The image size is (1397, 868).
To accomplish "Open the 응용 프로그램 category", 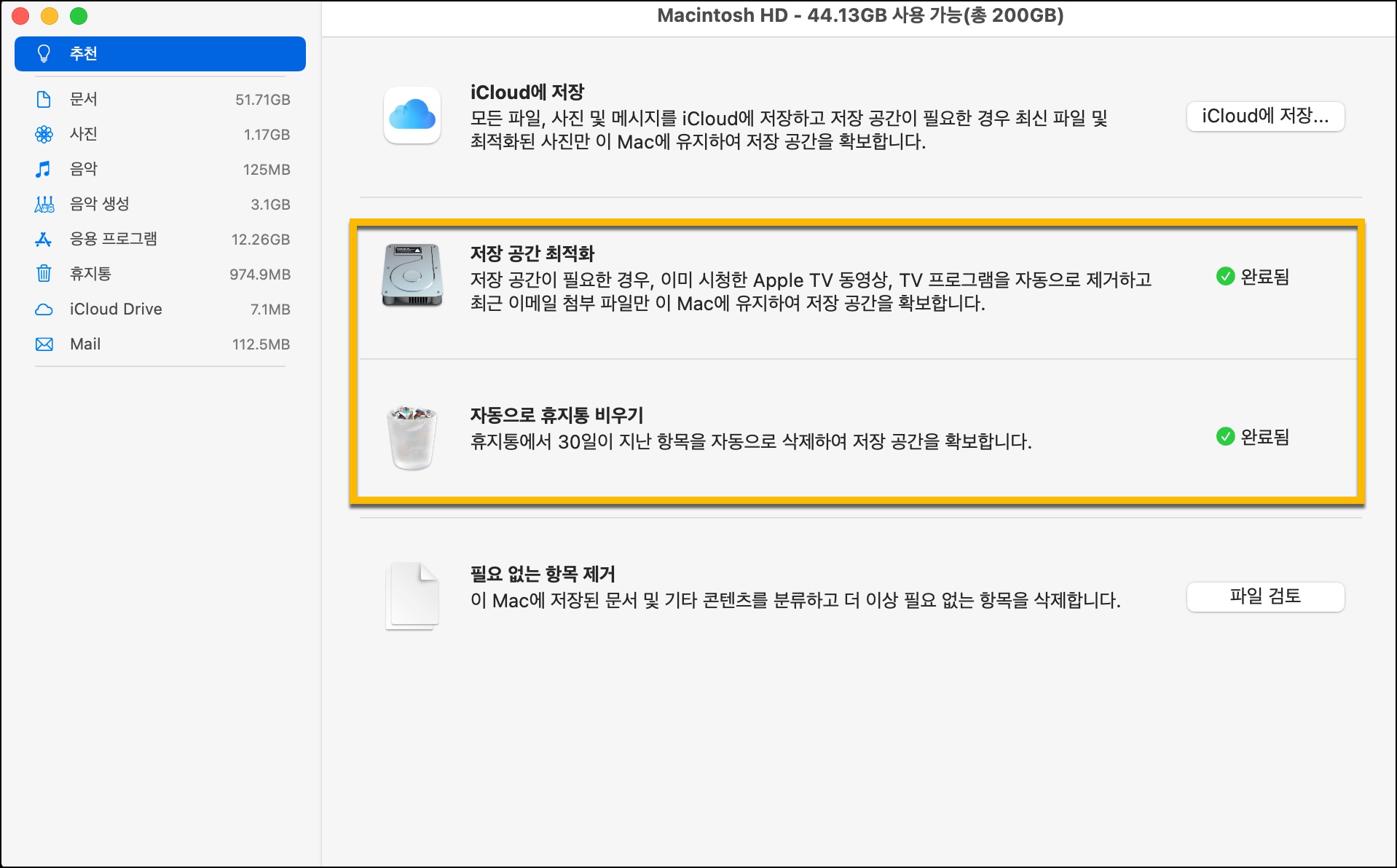I will coord(160,239).
